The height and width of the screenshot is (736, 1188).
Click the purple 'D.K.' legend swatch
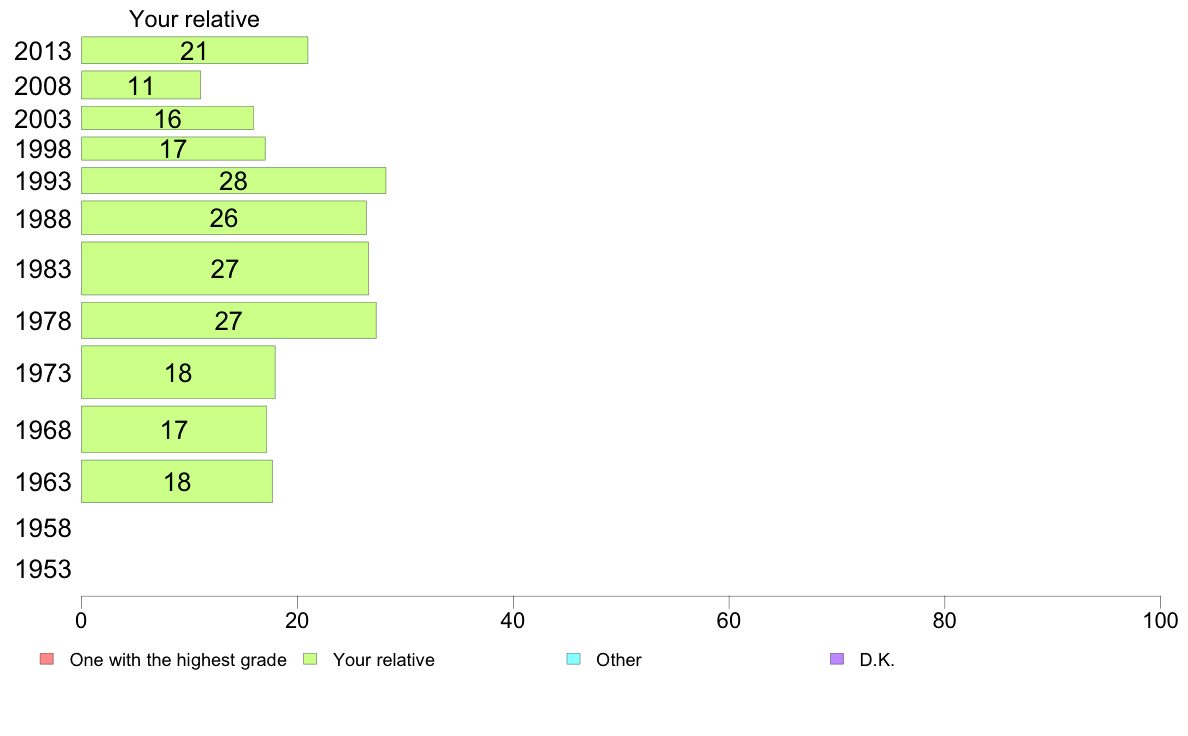point(836,659)
